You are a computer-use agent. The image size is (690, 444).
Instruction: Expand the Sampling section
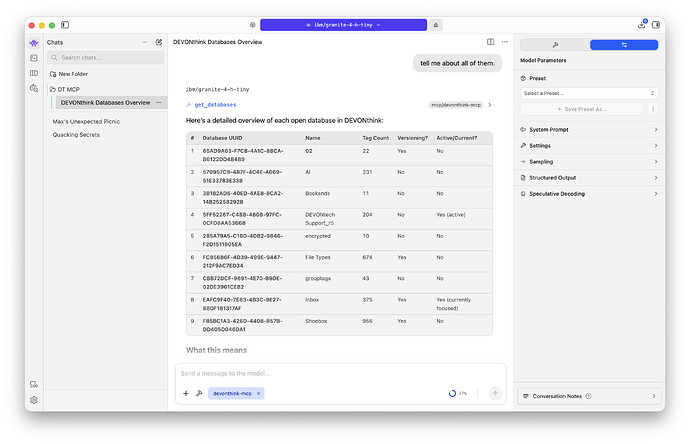[589, 162]
